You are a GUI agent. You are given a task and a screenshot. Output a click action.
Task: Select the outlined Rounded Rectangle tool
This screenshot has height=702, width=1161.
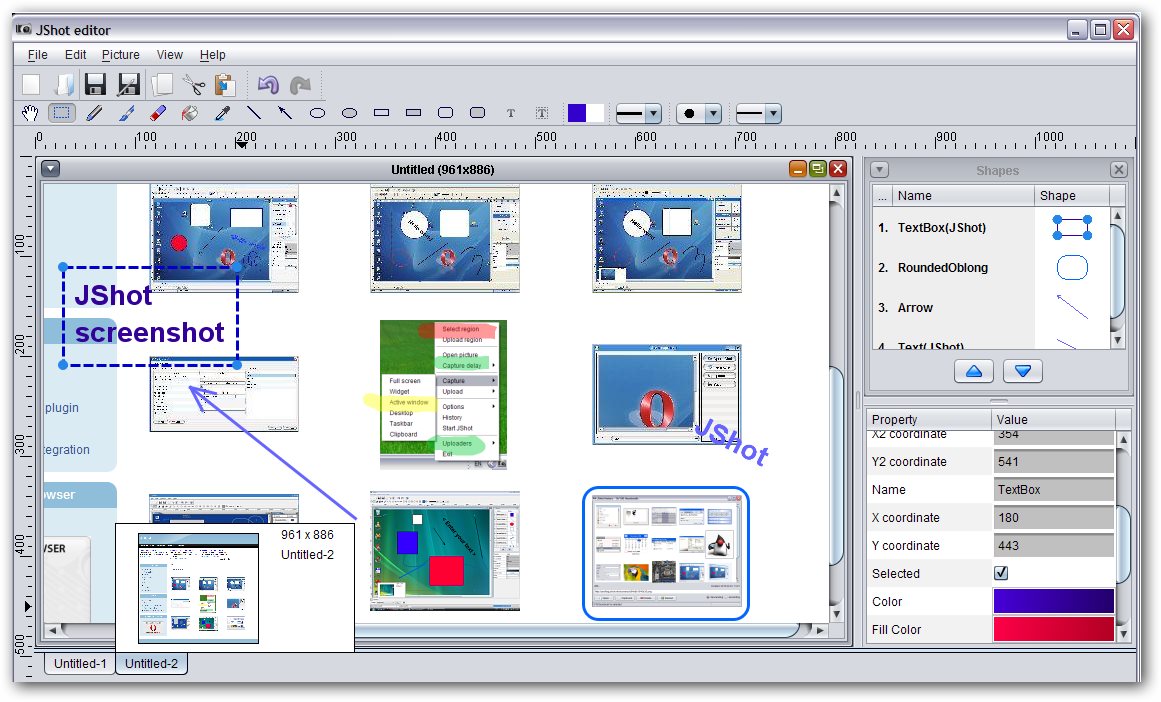(446, 113)
